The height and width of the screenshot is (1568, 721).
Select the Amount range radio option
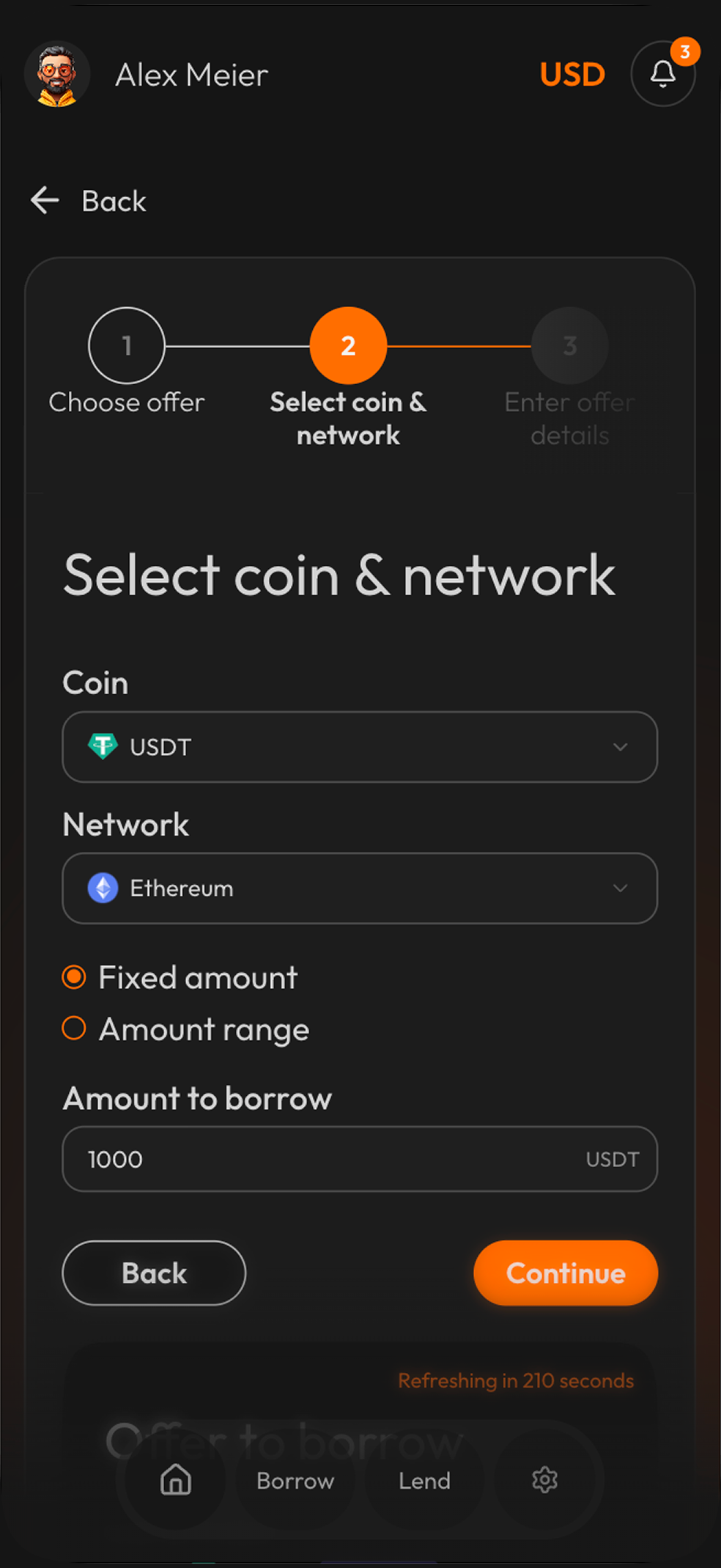coord(74,1028)
